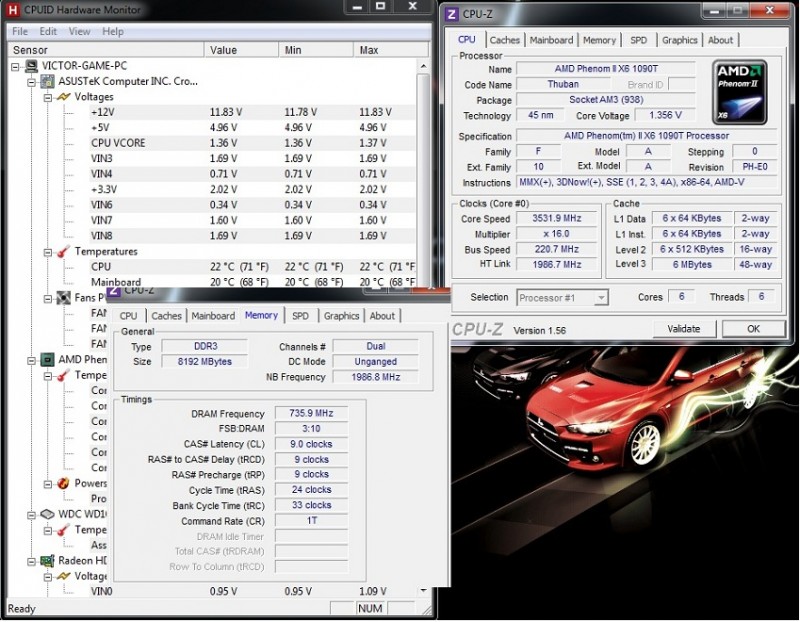
Task: Open Memory tab in top CPU-Z window
Action: (599, 40)
